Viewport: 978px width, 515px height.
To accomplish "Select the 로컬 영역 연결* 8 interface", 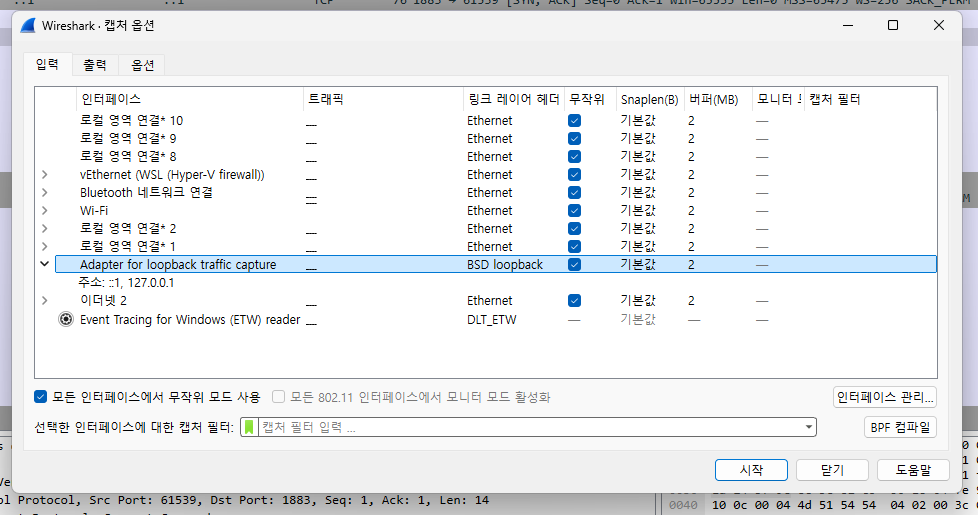I will (128, 156).
